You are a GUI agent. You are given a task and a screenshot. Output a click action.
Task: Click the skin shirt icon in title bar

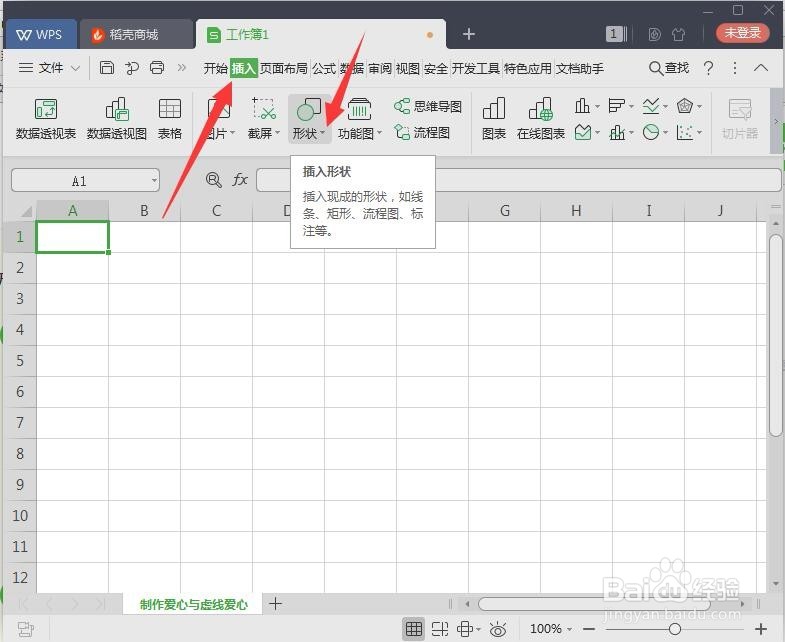click(x=678, y=34)
